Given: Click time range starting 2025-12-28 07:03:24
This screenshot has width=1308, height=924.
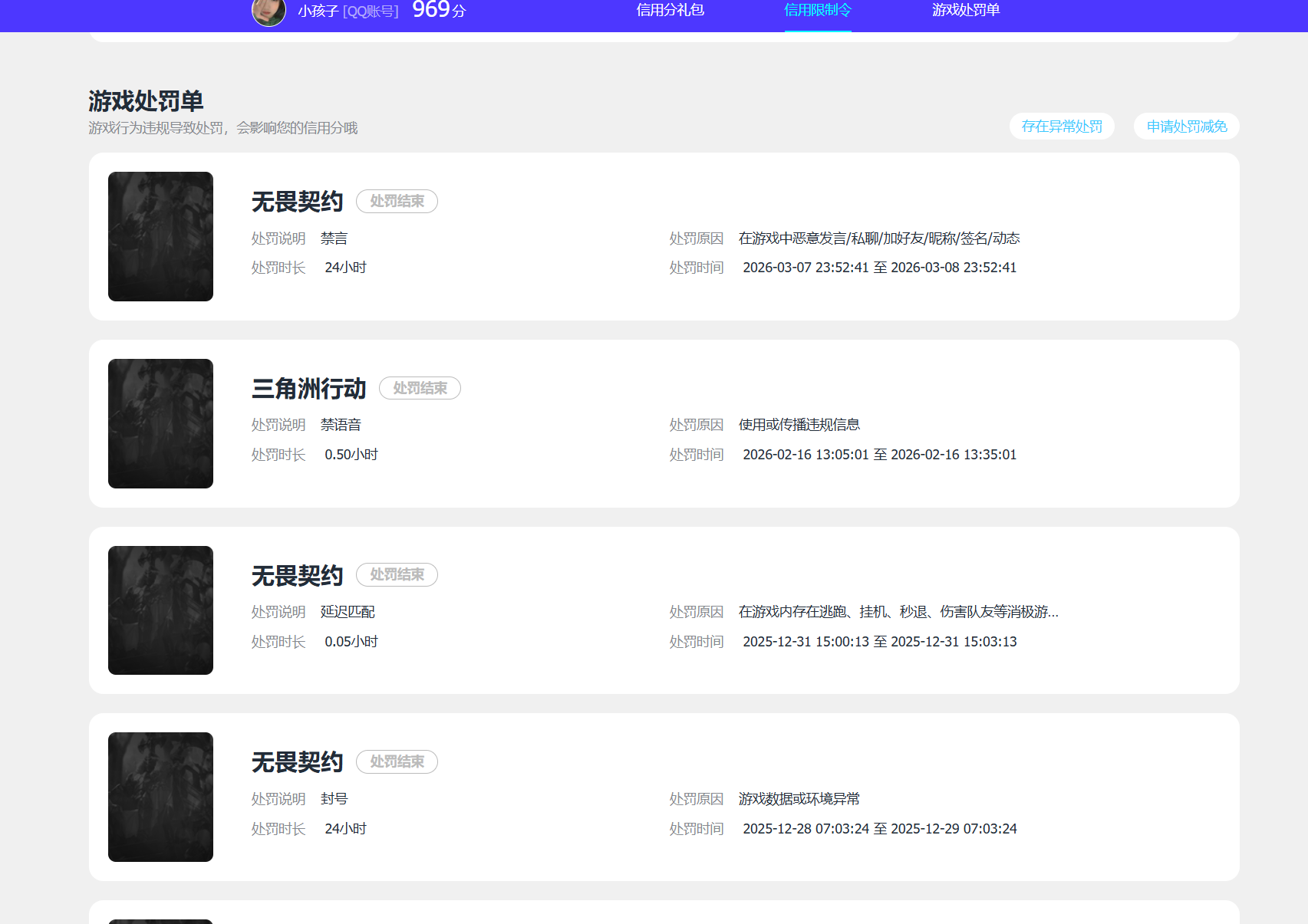Looking at the screenshot, I should [880, 829].
